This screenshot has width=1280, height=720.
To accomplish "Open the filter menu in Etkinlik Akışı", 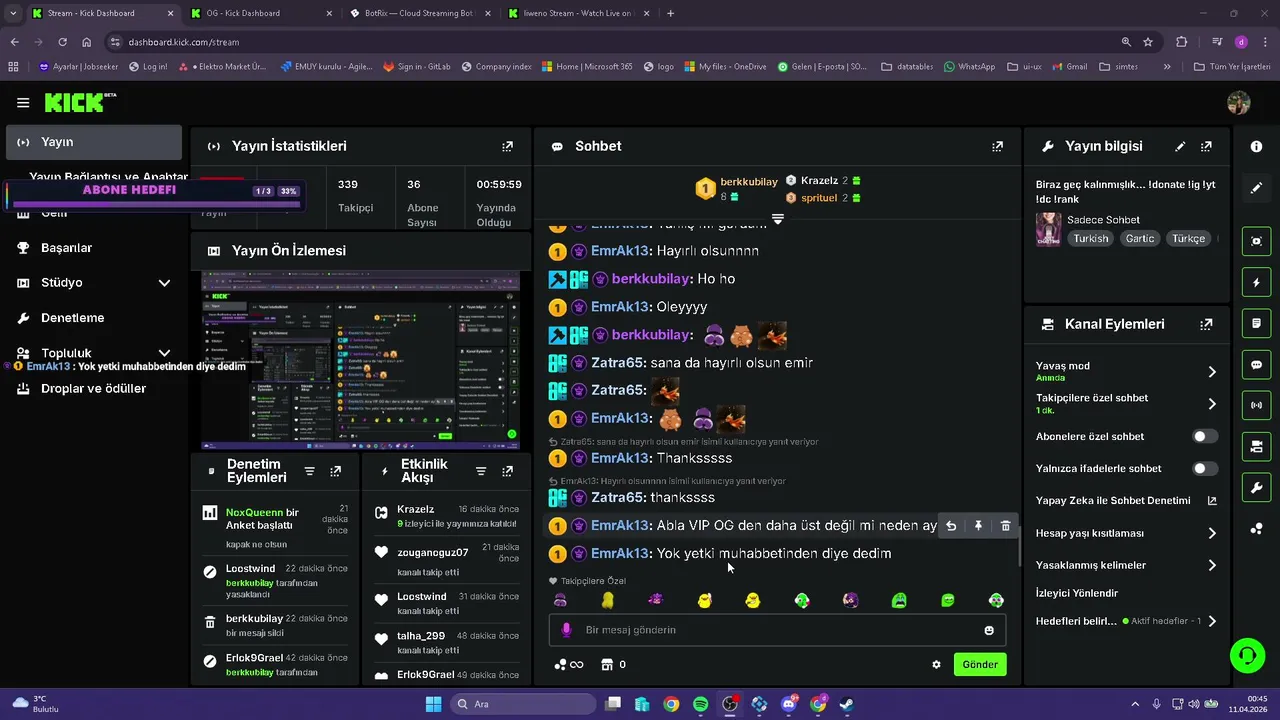I will click(x=481, y=471).
